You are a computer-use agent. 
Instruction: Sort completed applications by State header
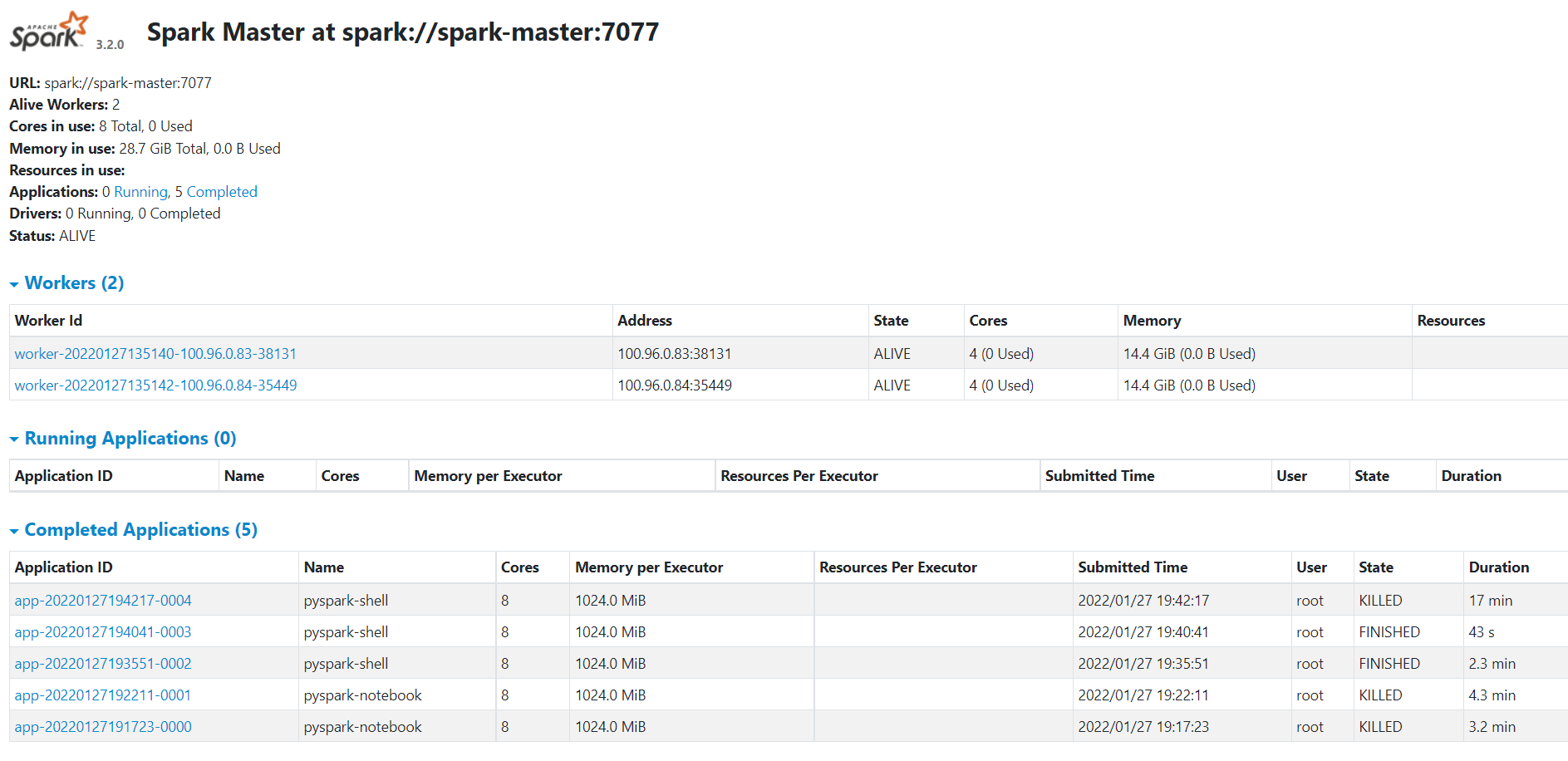pyautogui.click(x=1376, y=567)
